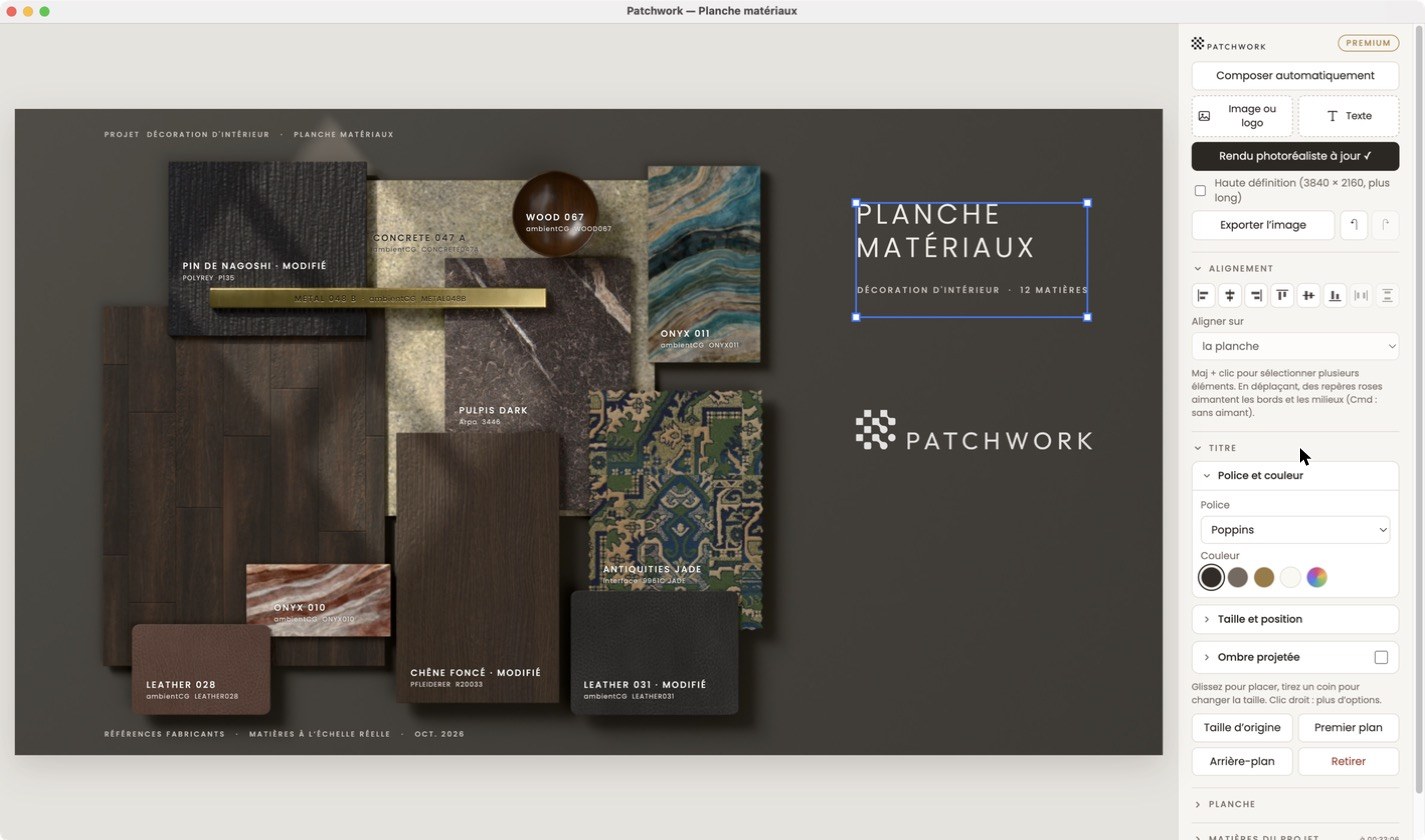Align selection to top edge
Screen dimensions: 1425x840
[1282, 296]
